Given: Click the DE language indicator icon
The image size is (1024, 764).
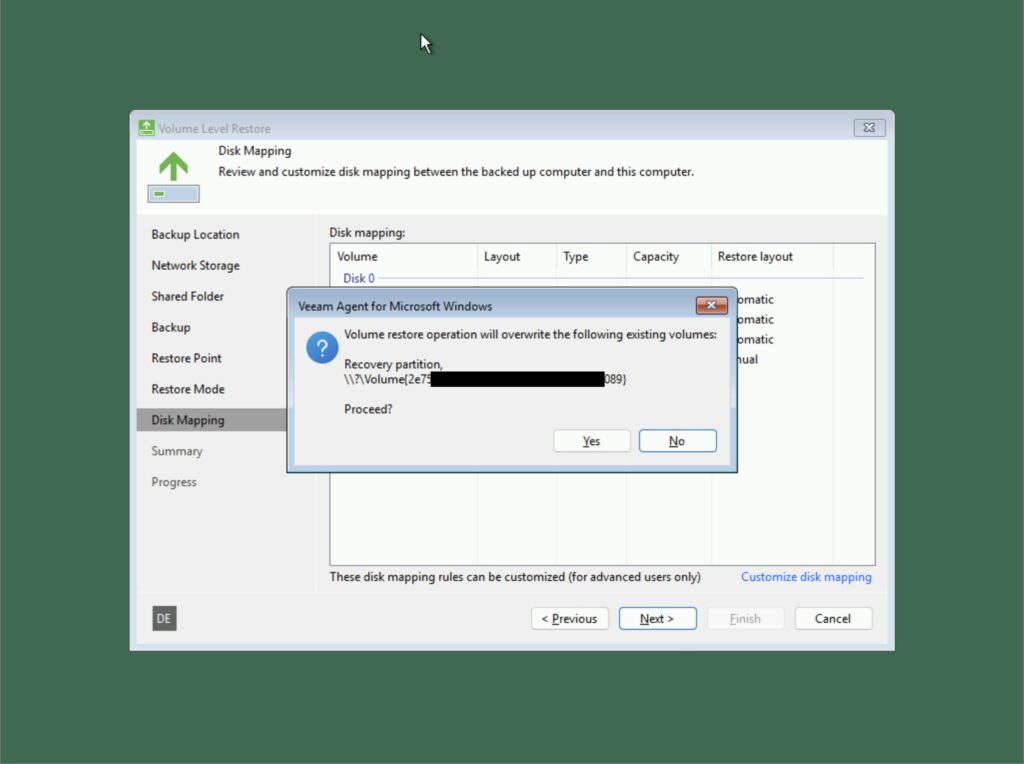Looking at the screenshot, I should pos(163,618).
